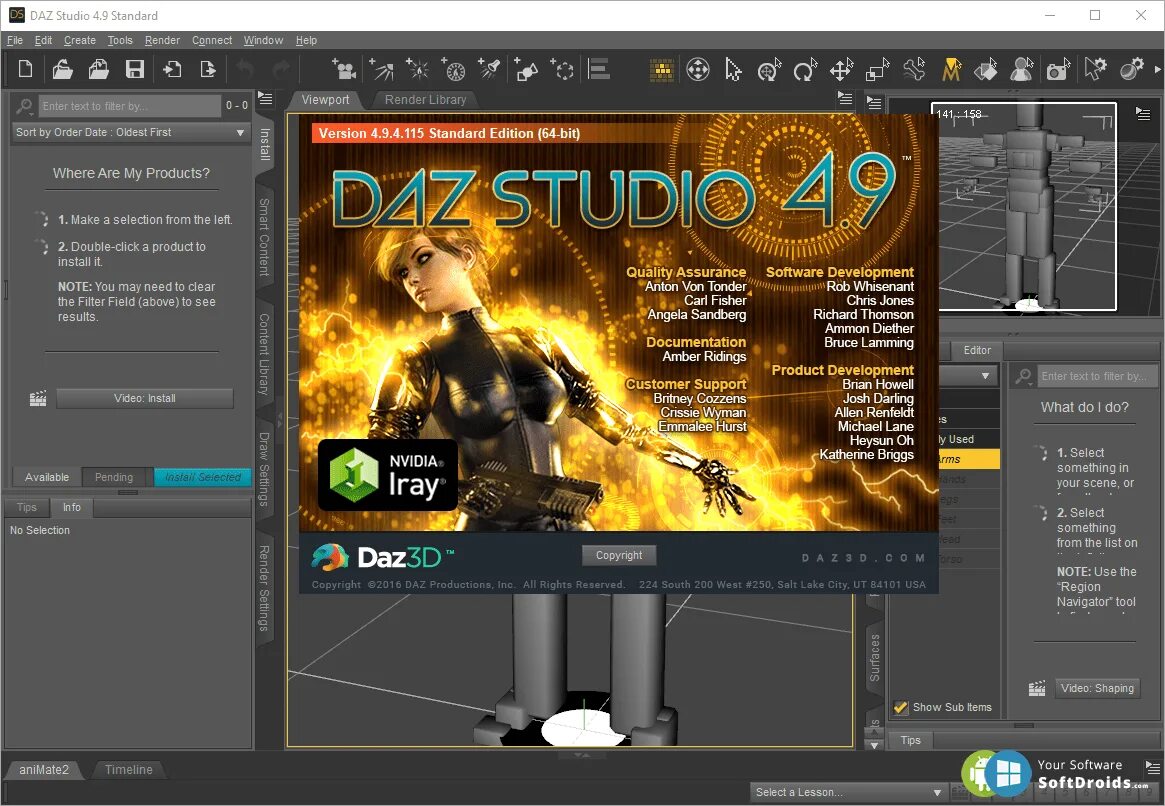
Task: Open the Draw Settings side tab
Action: click(265, 469)
